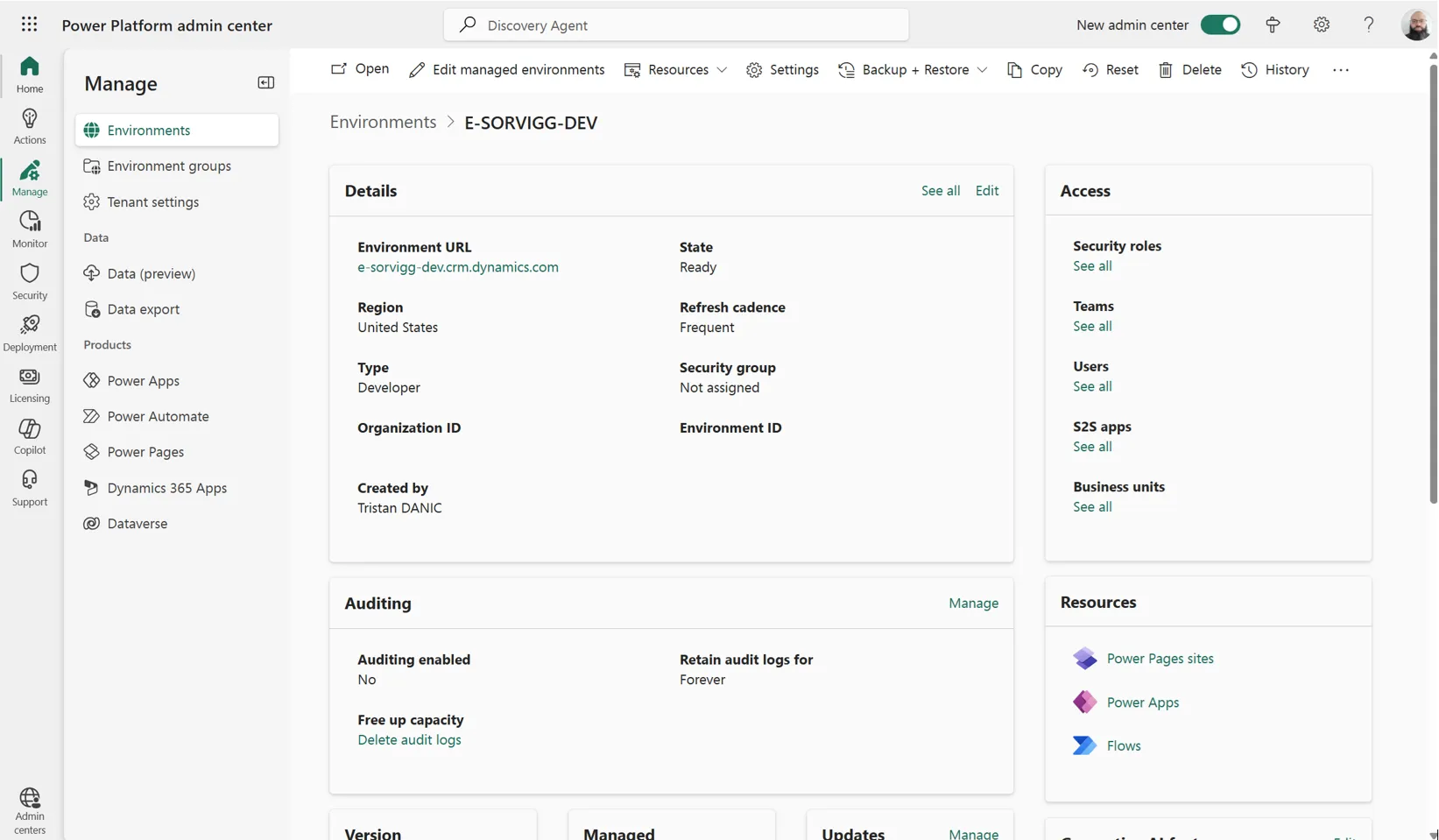
Task: Click the Delete audit logs link
Action: pos(409,740)
